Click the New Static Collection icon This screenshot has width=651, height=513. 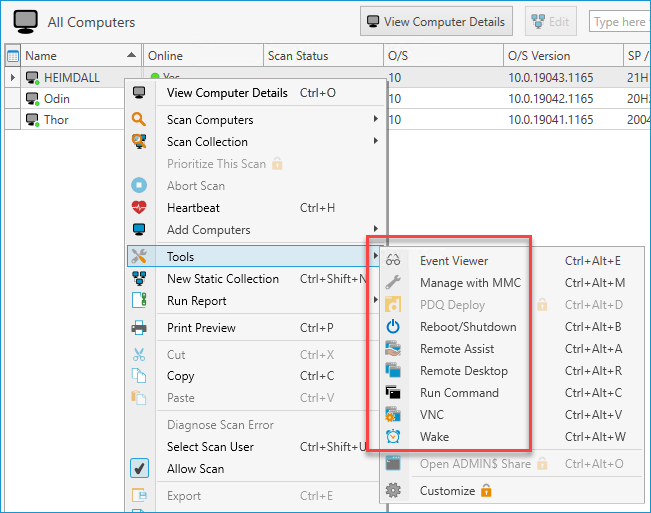139,278
